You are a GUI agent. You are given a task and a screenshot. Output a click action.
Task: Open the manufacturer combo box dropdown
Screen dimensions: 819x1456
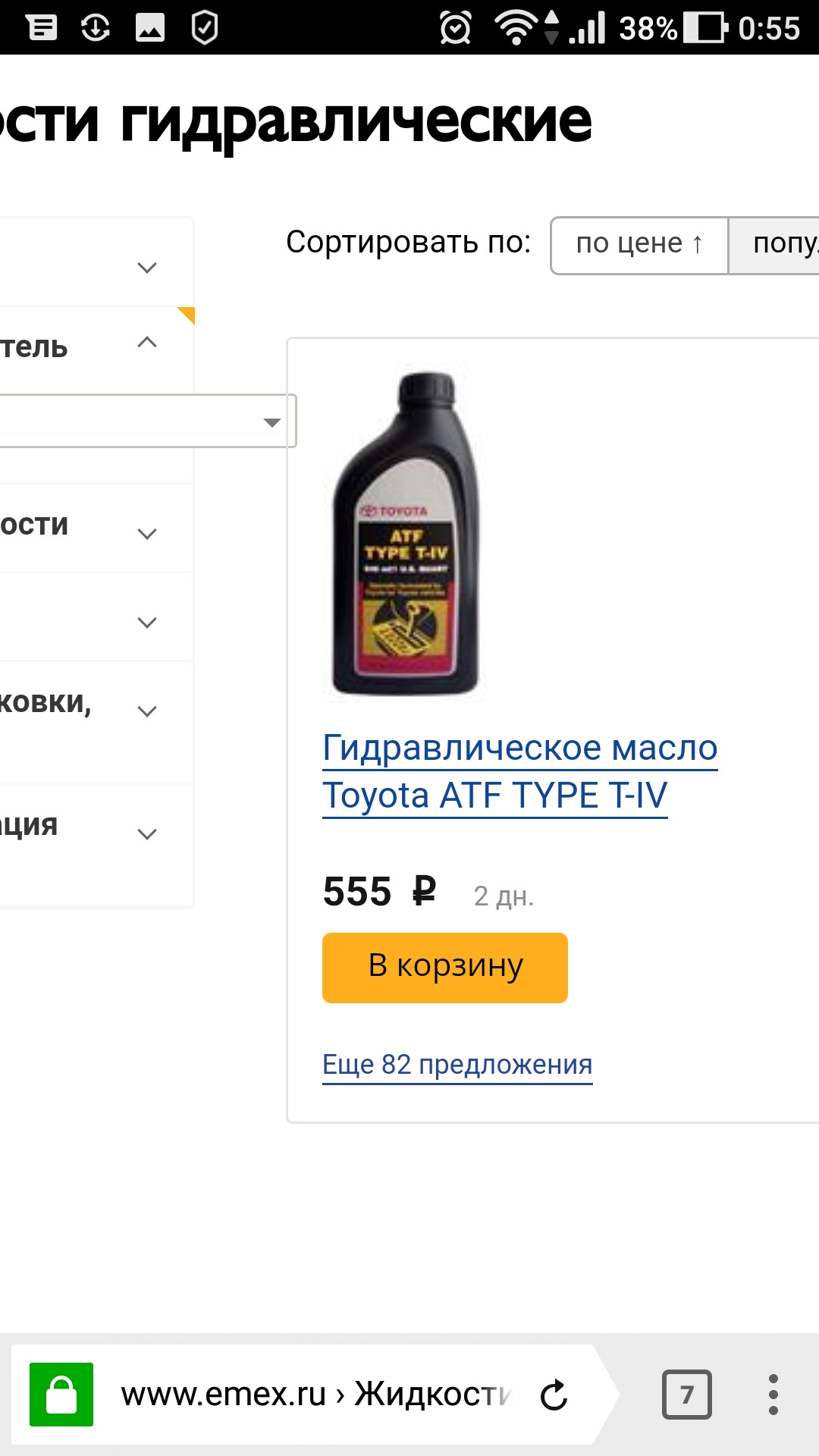pyautogui.click(x=271, y=422)
